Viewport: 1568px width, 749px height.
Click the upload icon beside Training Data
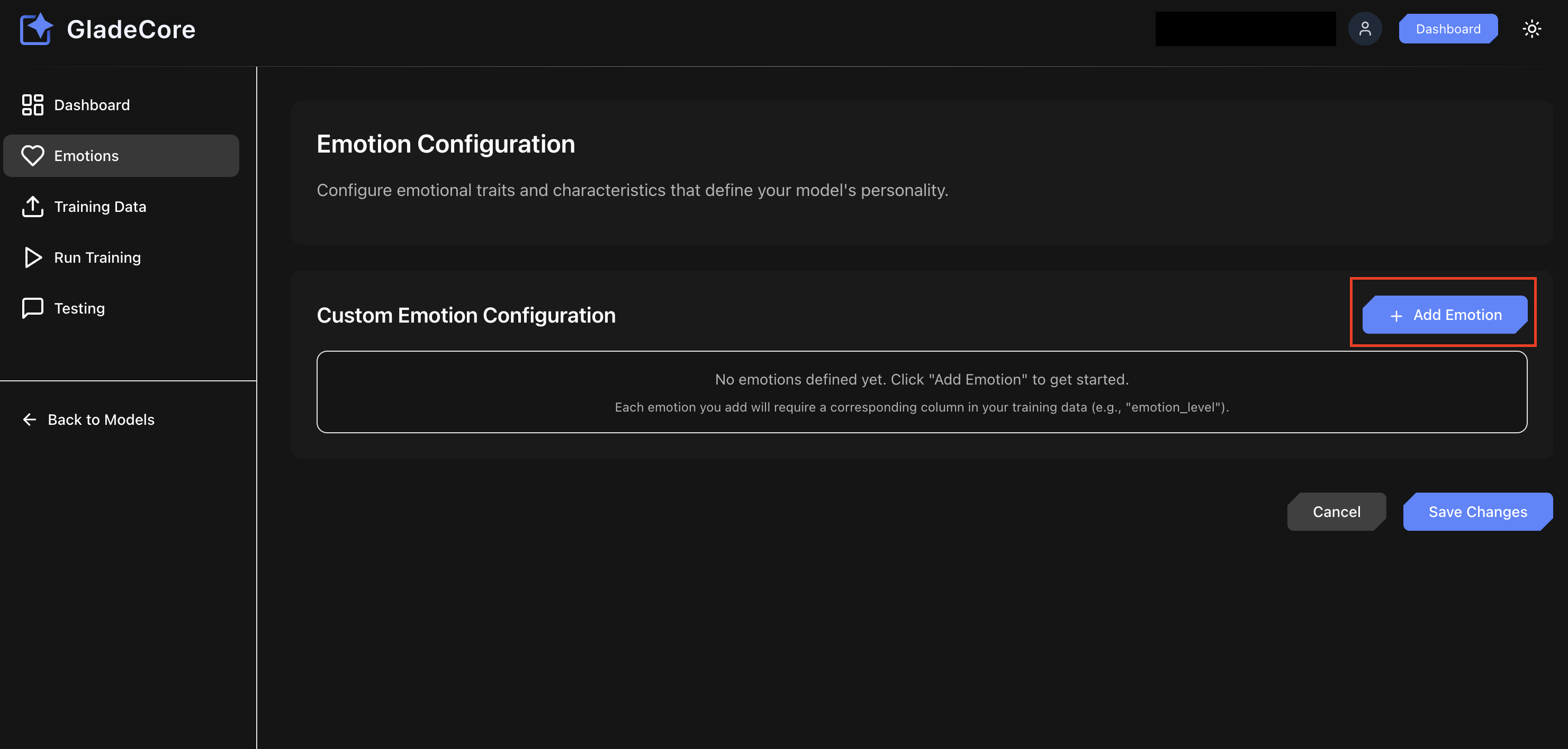(x=33, y=207)
